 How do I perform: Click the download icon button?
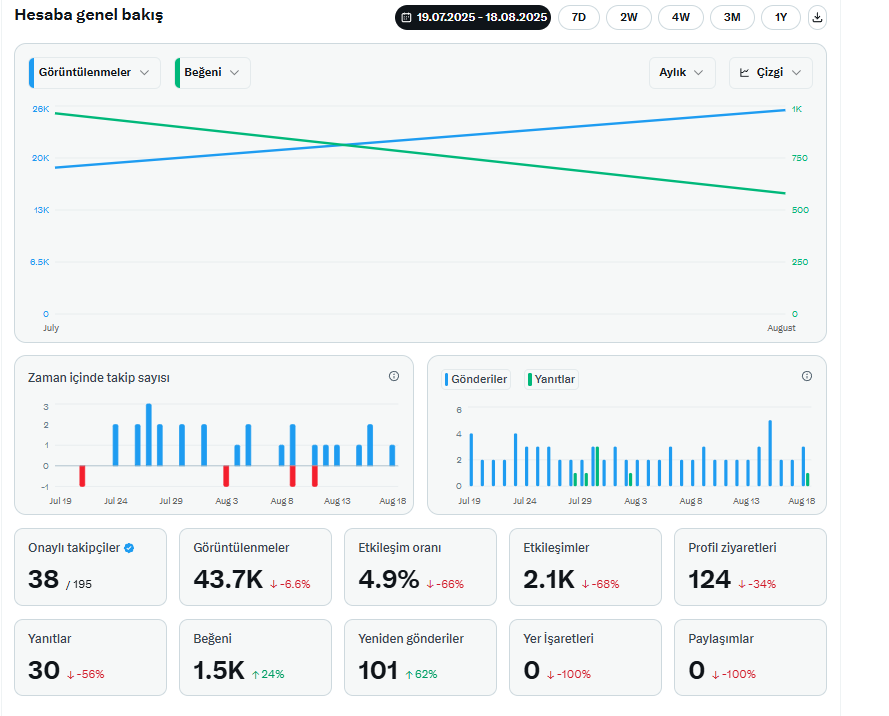point(816,18)
